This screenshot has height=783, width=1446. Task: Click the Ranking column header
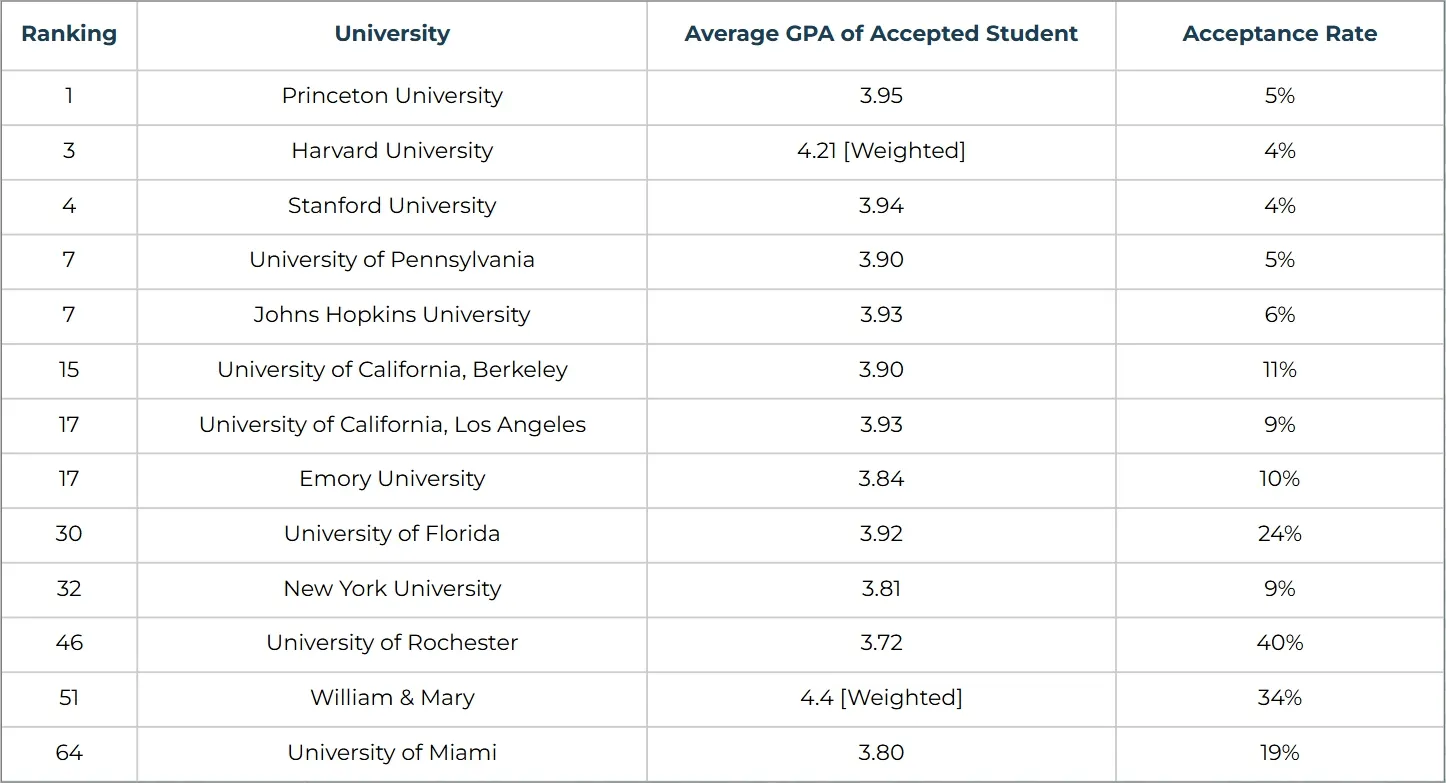click(69, 34)
